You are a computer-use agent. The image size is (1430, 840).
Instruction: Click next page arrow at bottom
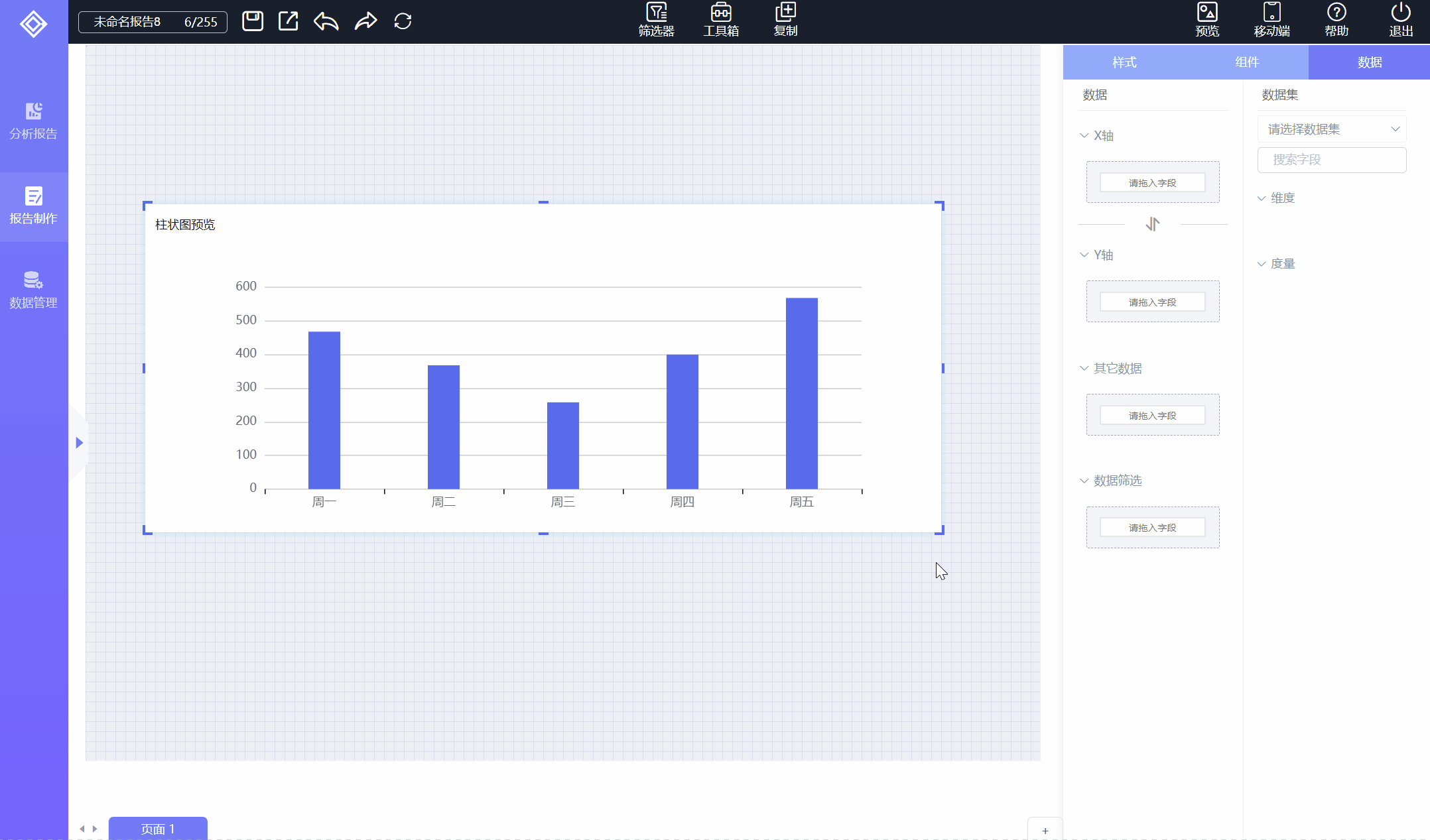[95, 829]
